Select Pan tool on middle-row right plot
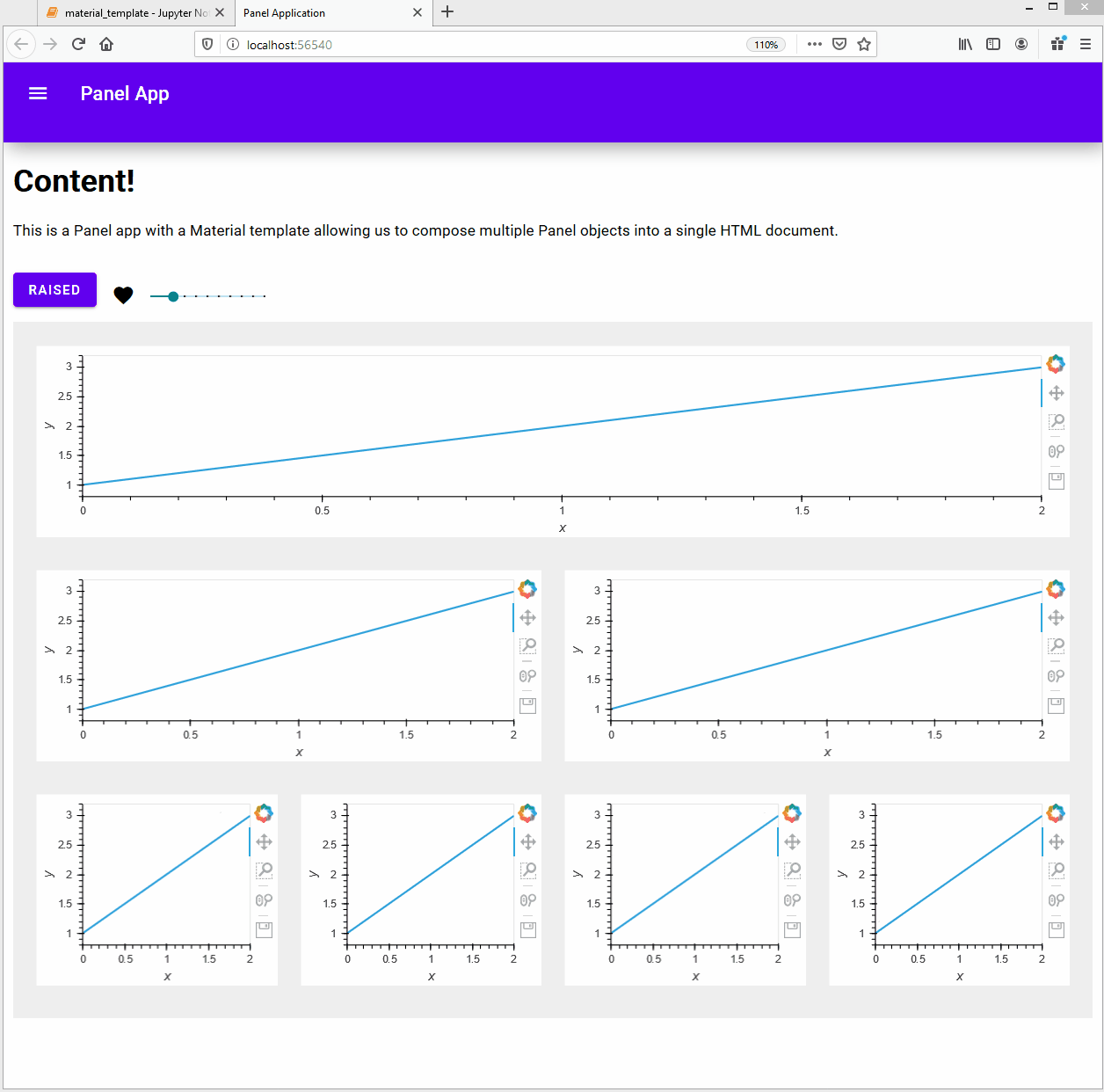 (1057, 617)
